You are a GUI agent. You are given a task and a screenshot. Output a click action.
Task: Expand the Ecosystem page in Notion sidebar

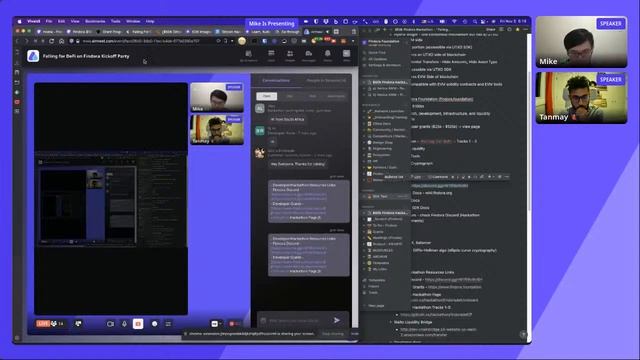tap(364, 155)
